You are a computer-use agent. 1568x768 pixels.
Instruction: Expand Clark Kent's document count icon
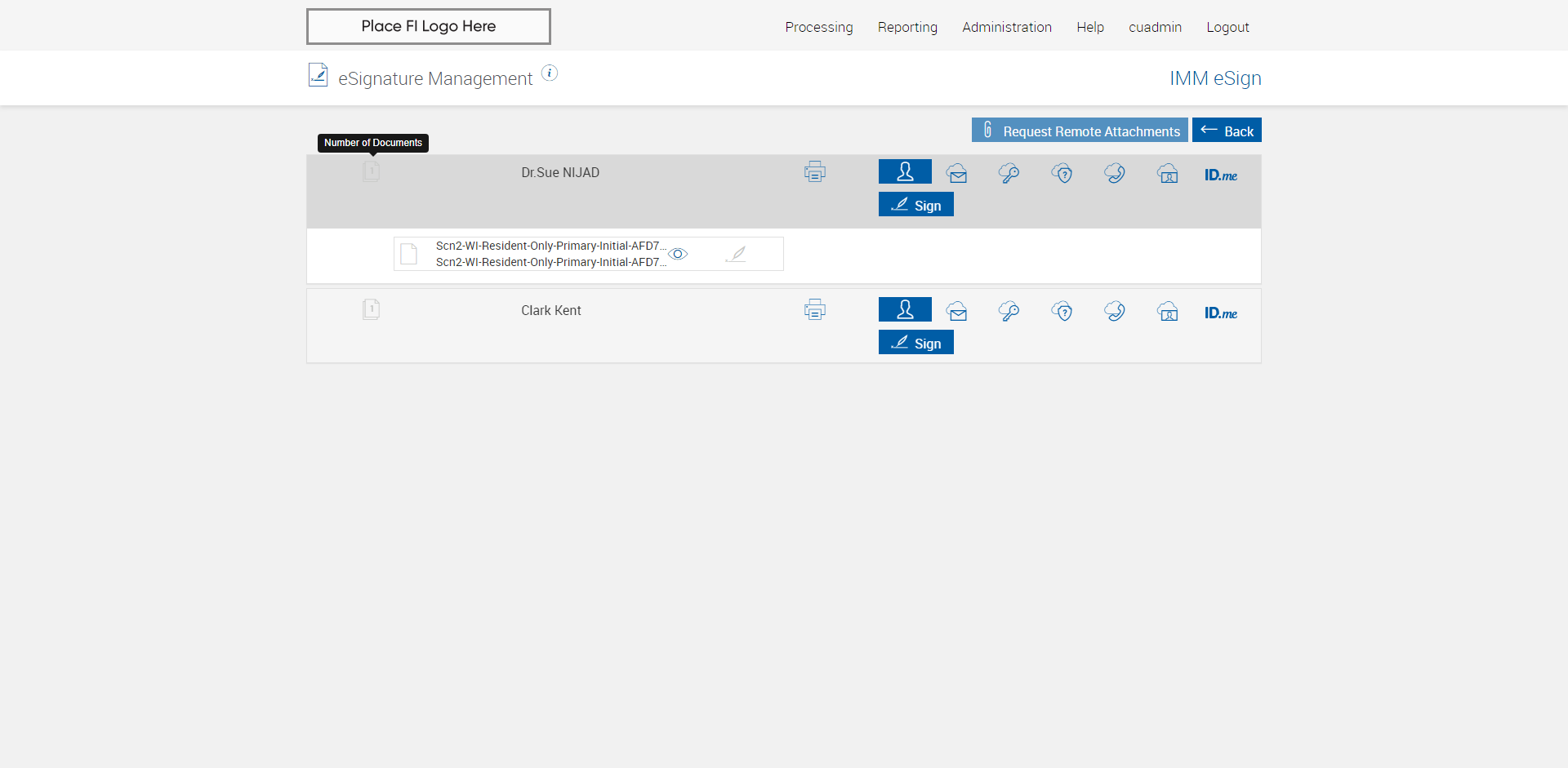click(x=371, y=309)
